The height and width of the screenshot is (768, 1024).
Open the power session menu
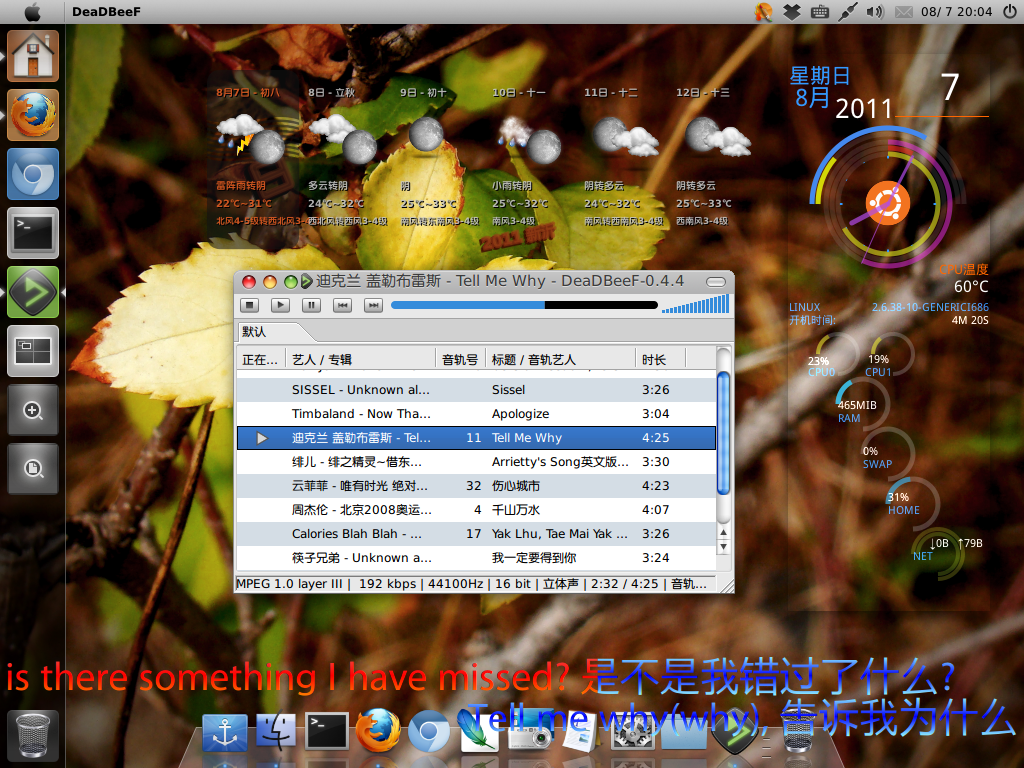pyautogui.click(x=1010, y=12)
